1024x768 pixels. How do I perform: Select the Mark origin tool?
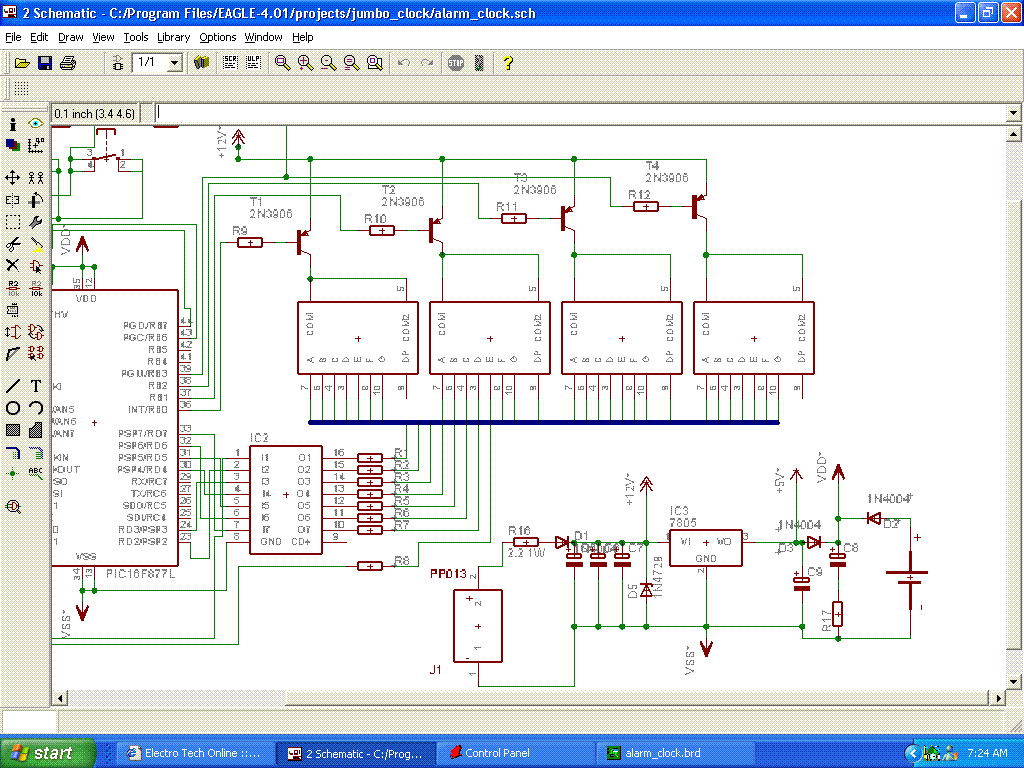36,145
